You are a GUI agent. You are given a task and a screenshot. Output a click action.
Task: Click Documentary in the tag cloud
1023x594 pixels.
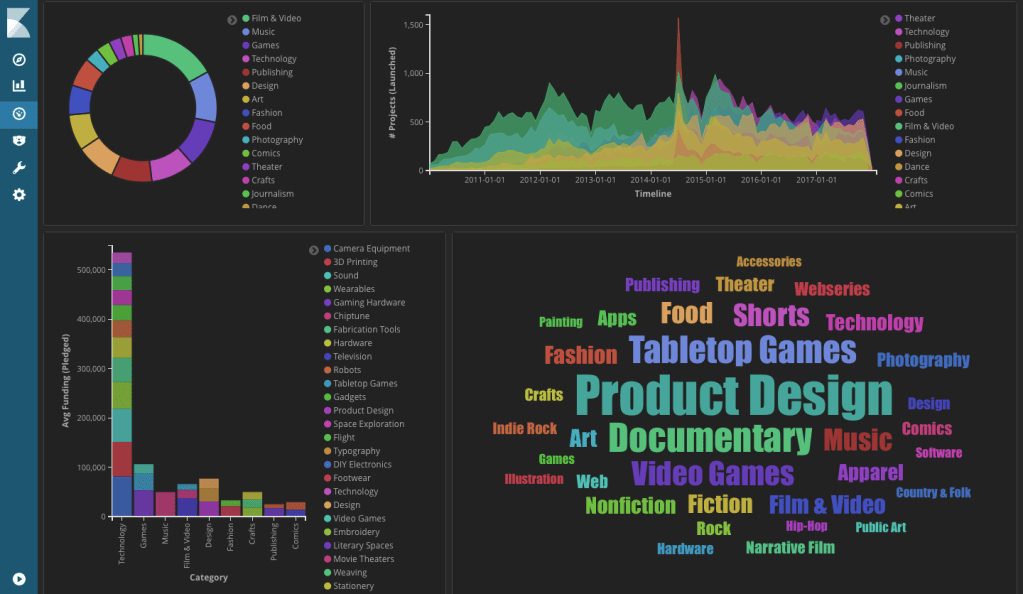tap(710, 437)
